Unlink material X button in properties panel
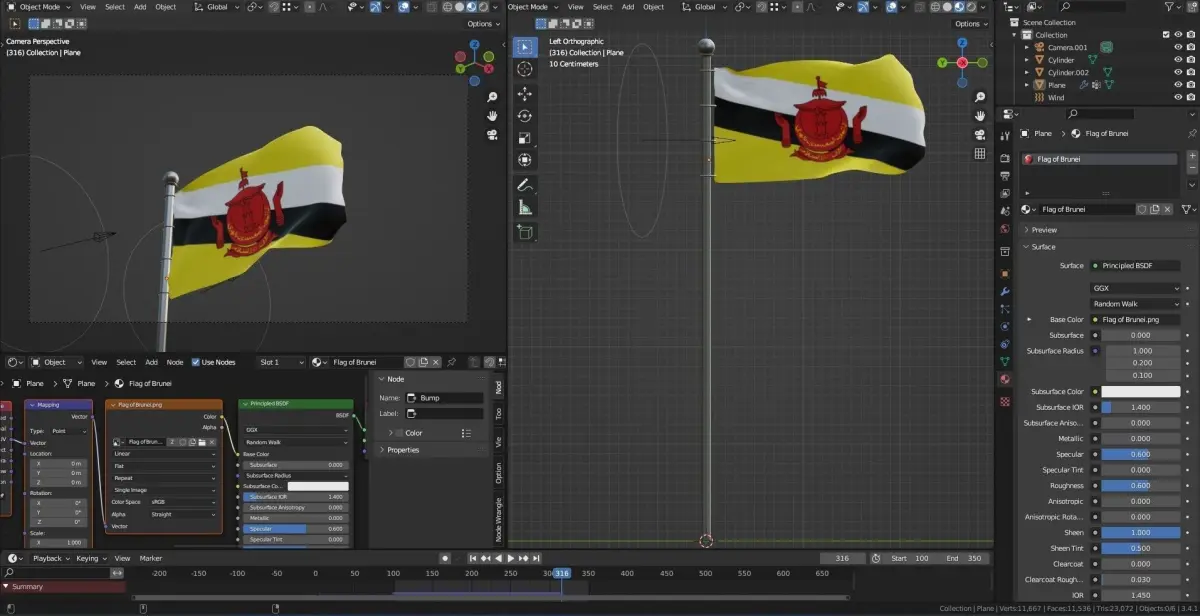1200x616 pixels. tap(1168, 209)
